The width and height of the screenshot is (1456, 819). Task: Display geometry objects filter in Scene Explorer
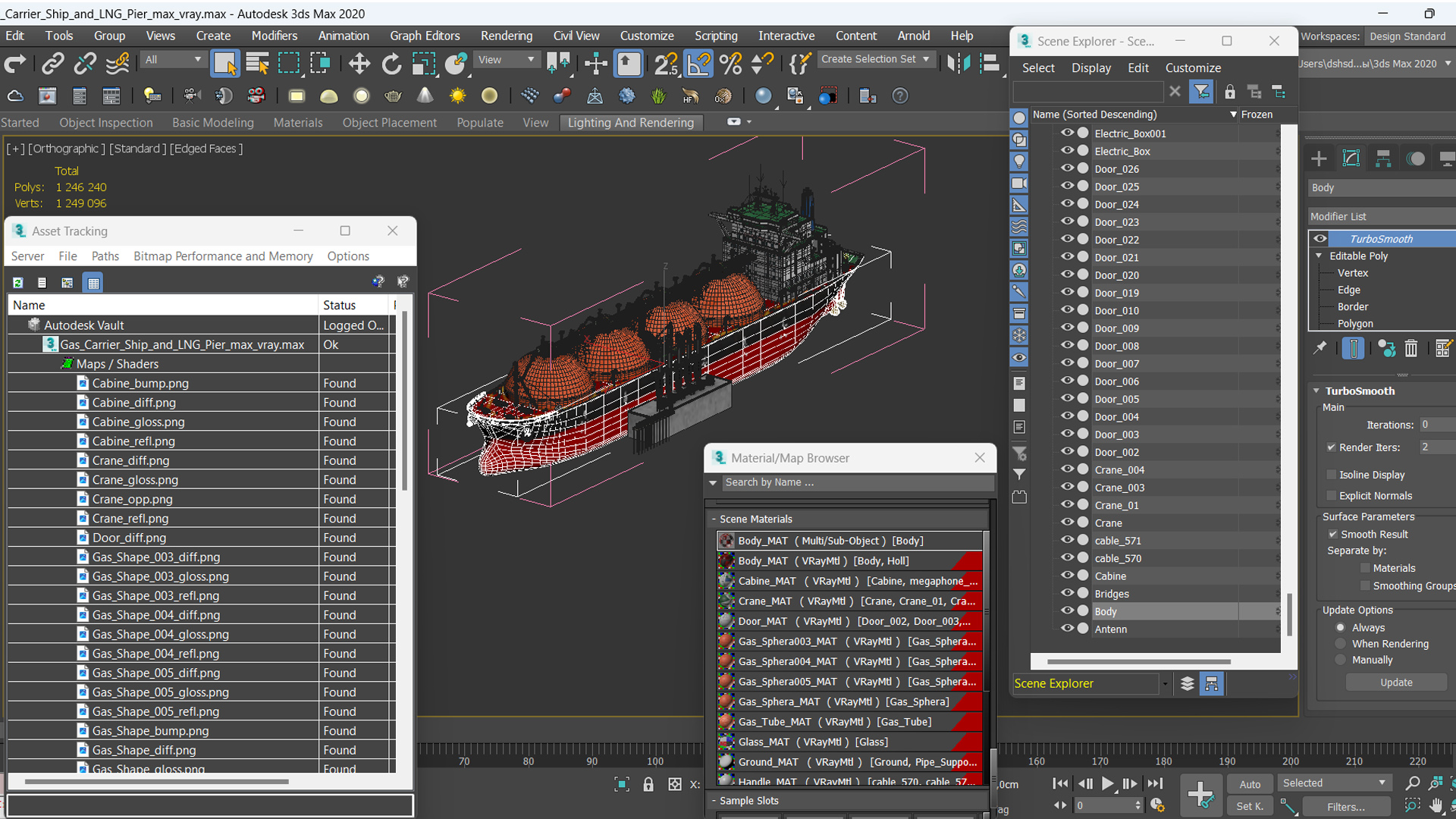coord(1019,118)
